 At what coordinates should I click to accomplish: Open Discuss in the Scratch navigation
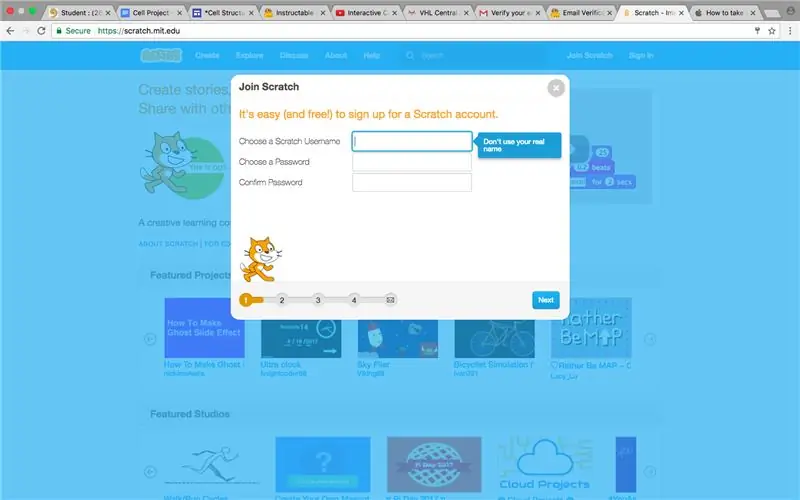coord(294,55)
